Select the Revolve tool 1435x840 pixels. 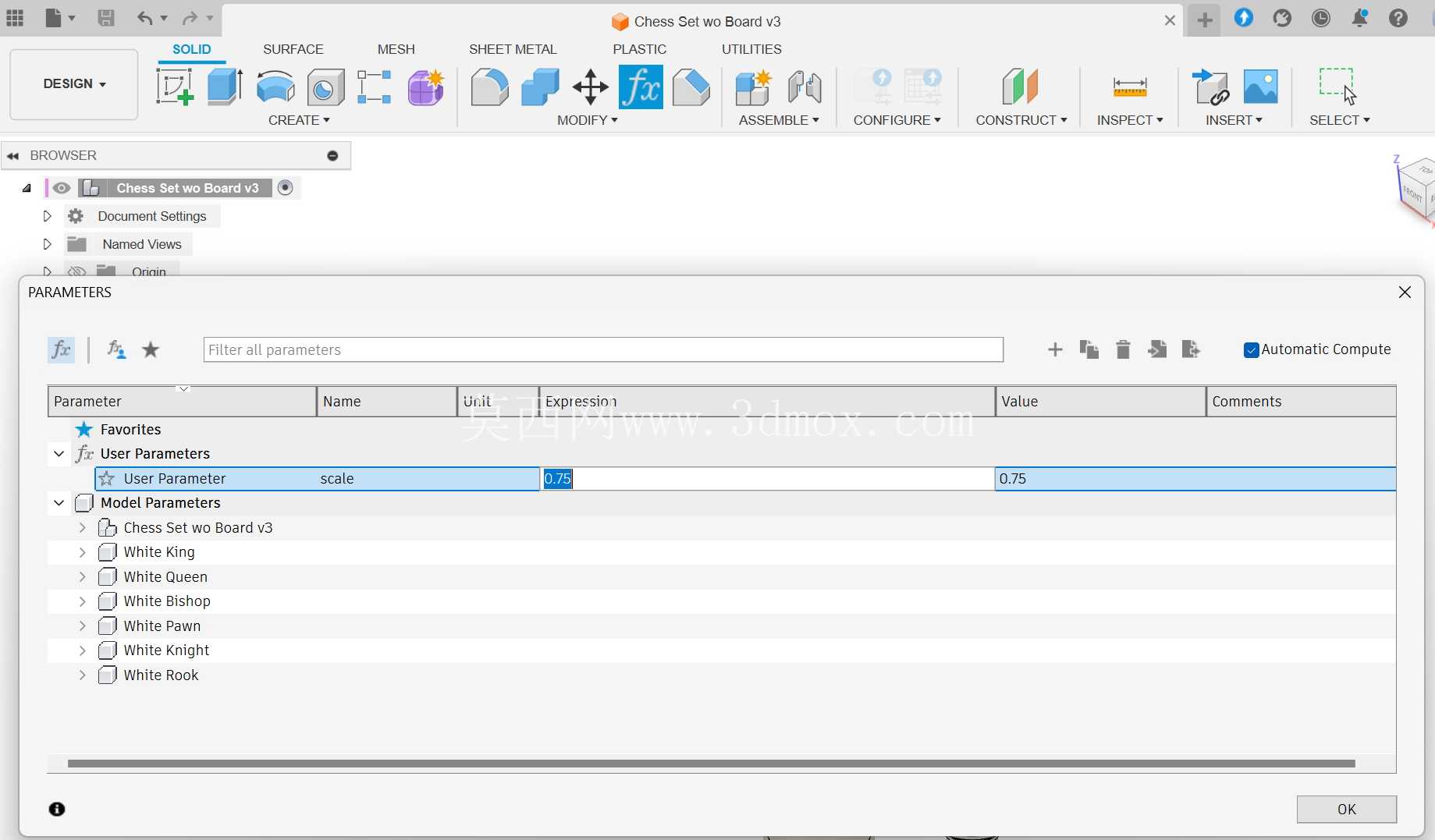click(275, 87)
